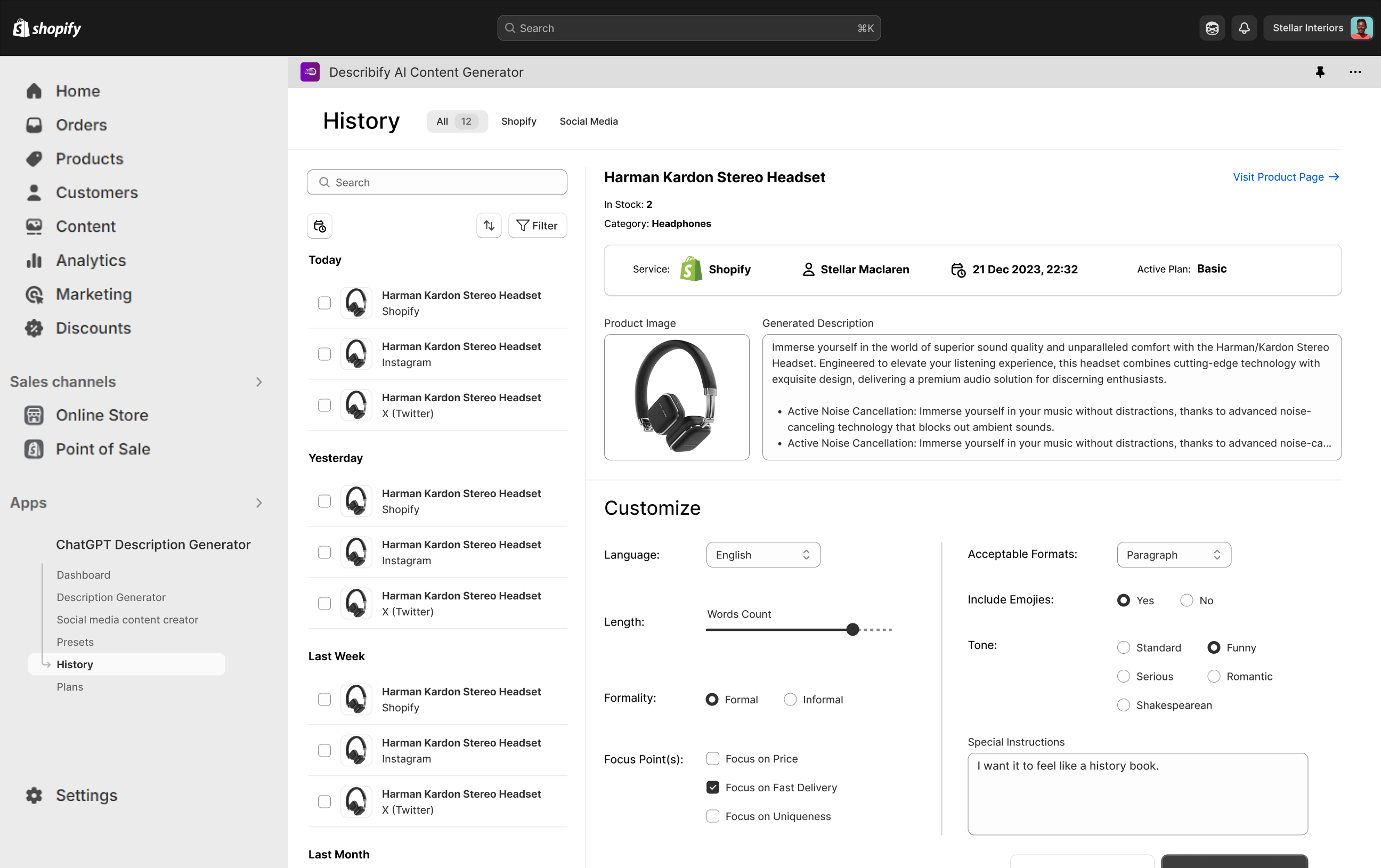The width and height of the screenshot is (1381, 868).
Task: Check Focus on Price checkbox
Action: tap(712, 758)
